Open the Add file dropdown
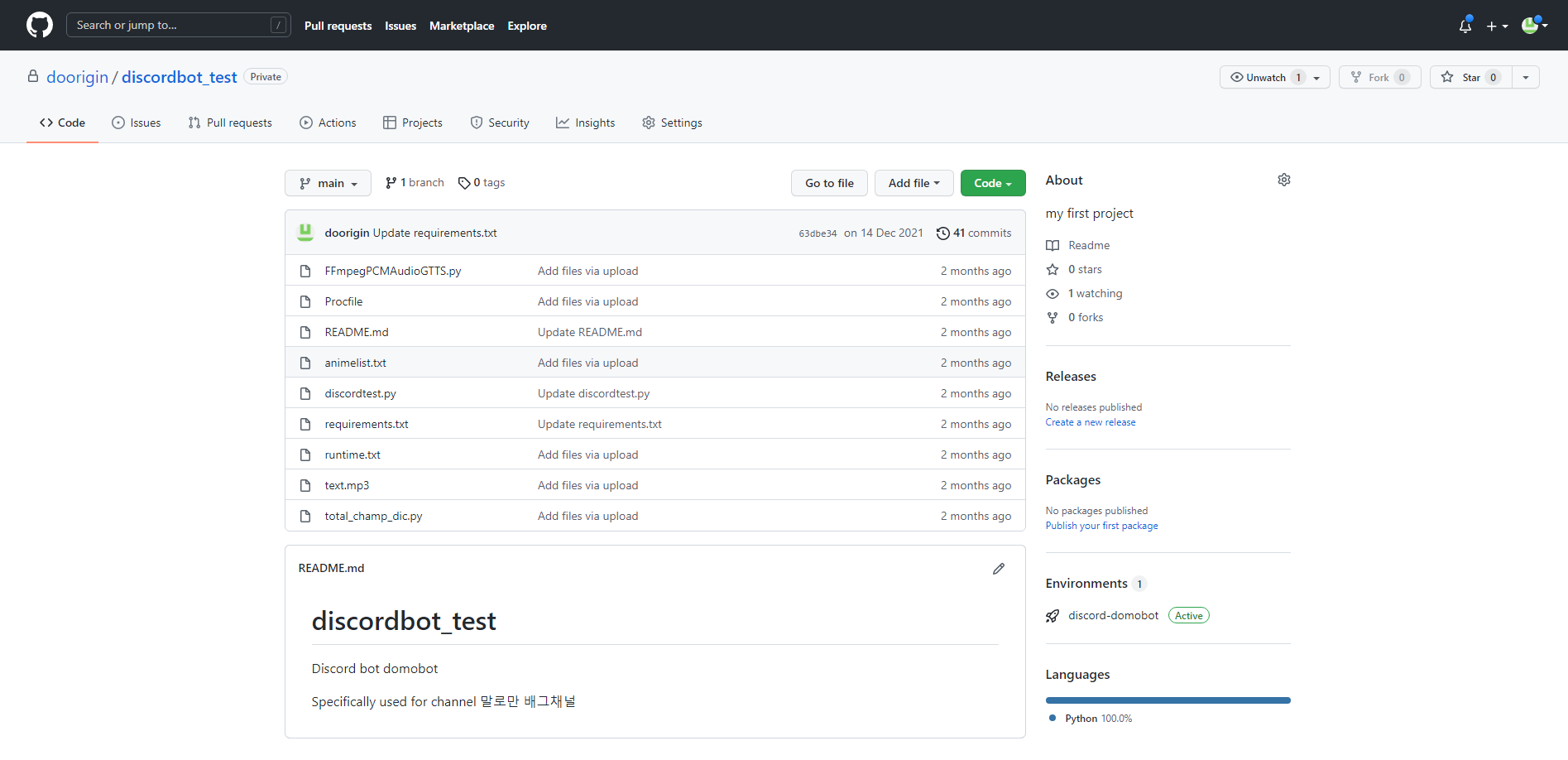The image size is (1568, 760). tap(913, 183)
